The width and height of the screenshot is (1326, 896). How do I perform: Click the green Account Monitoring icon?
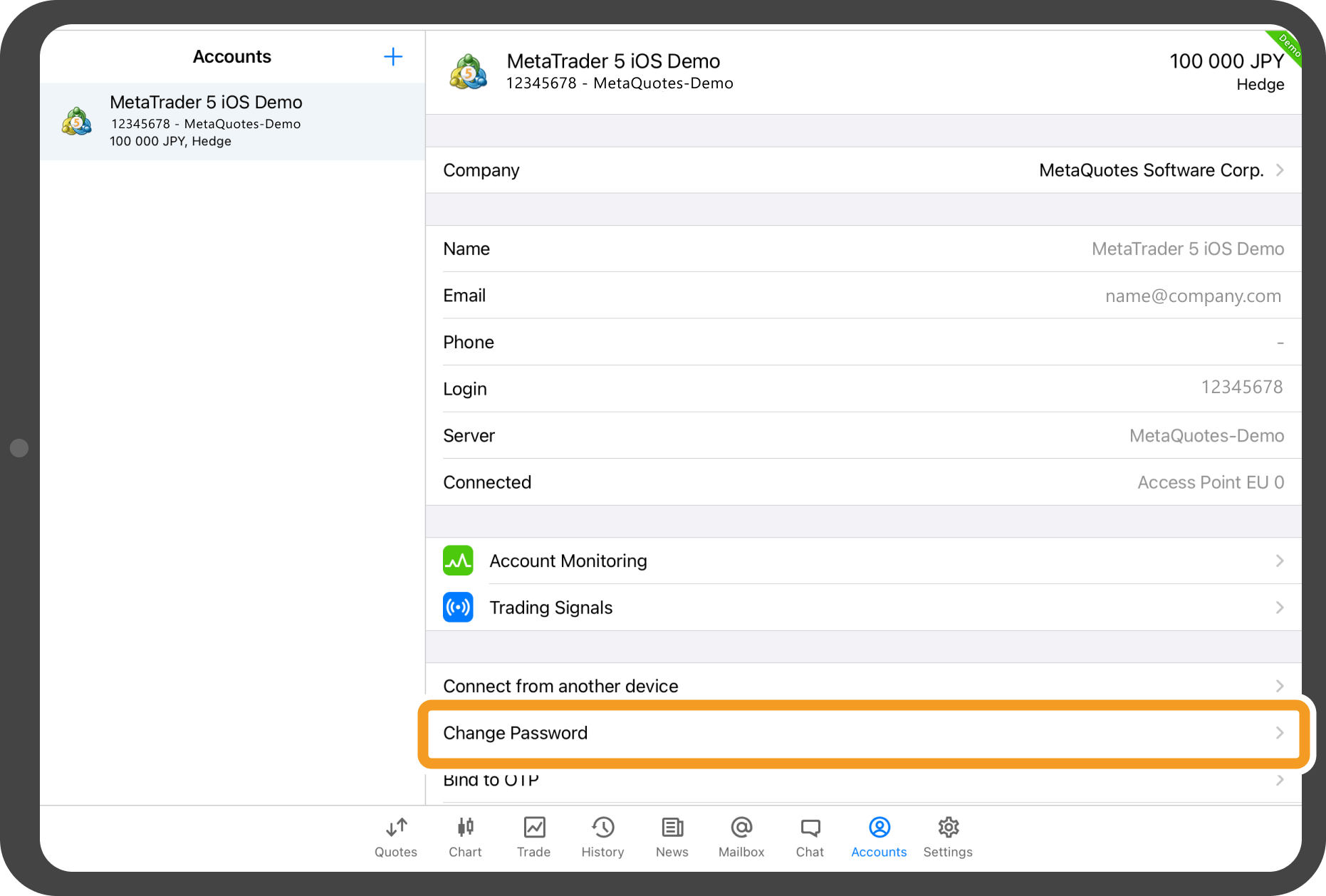[458, 561]
